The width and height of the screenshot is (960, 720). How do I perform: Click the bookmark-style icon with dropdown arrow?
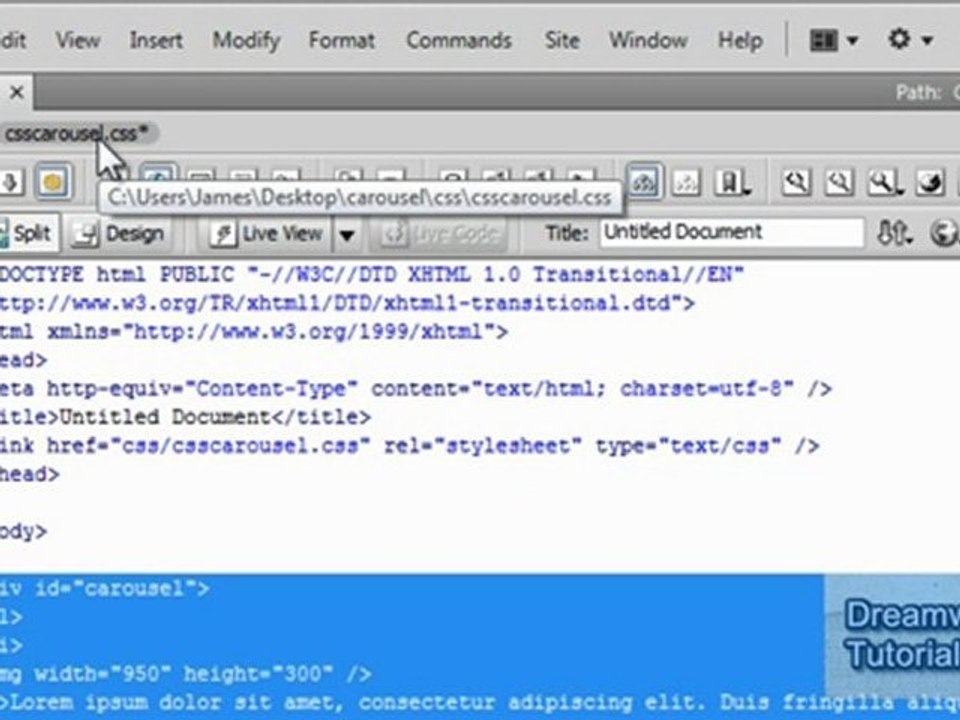(732, 182)
